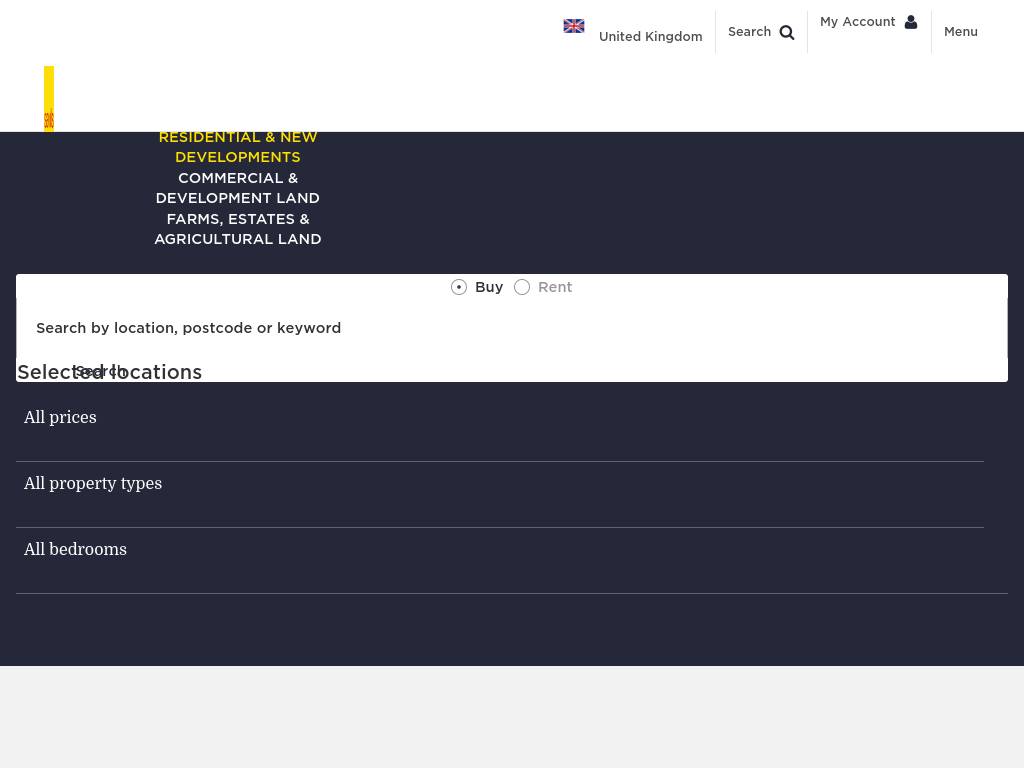
Task: Switch to Residential & New Developments tab
Action: click(x=238, y=147)
